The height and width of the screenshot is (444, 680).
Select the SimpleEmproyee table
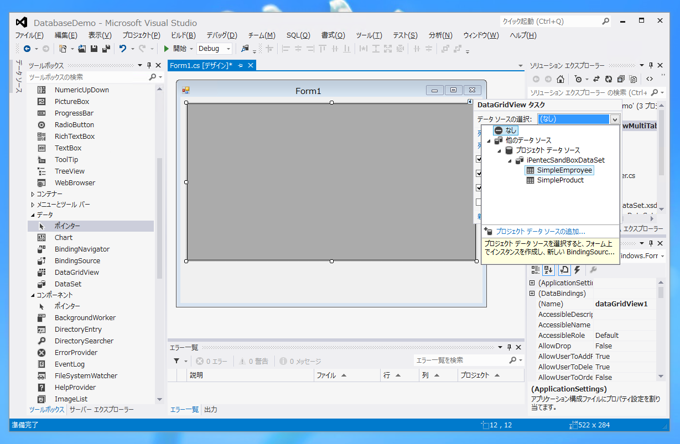(564, 170)
